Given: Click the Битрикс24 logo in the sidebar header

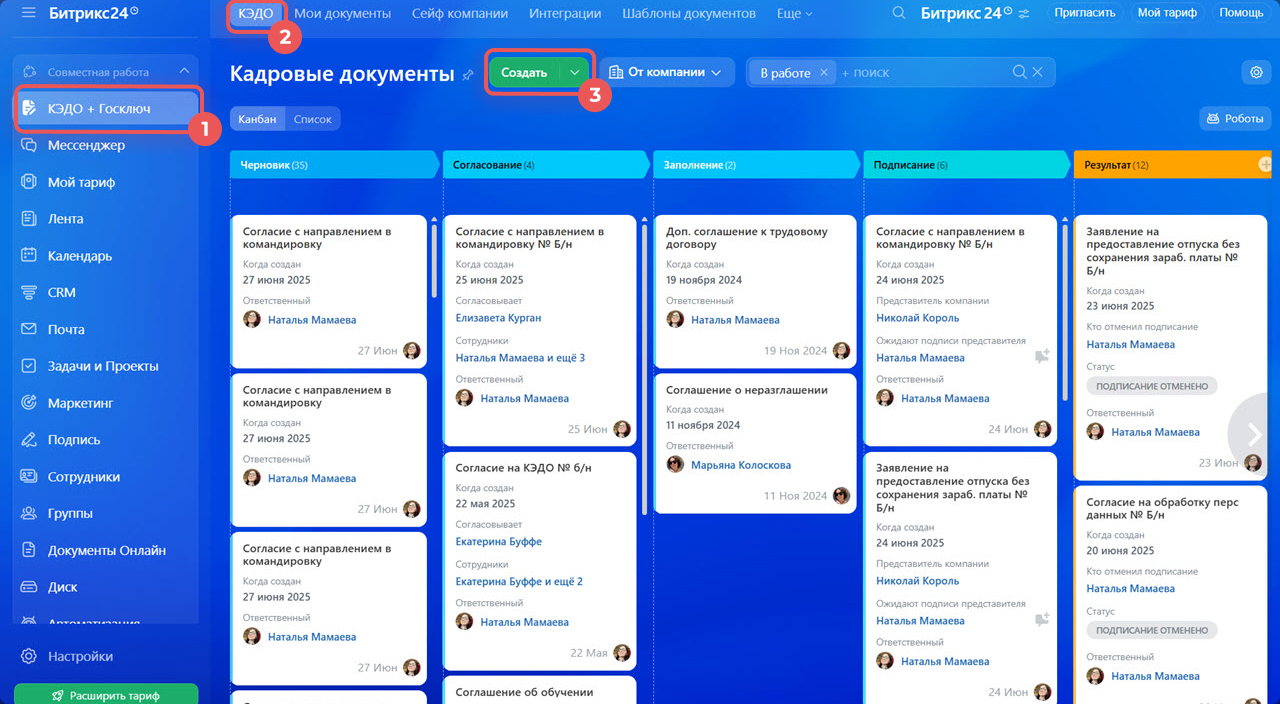Looking at the screenshot, I should 93,13.
